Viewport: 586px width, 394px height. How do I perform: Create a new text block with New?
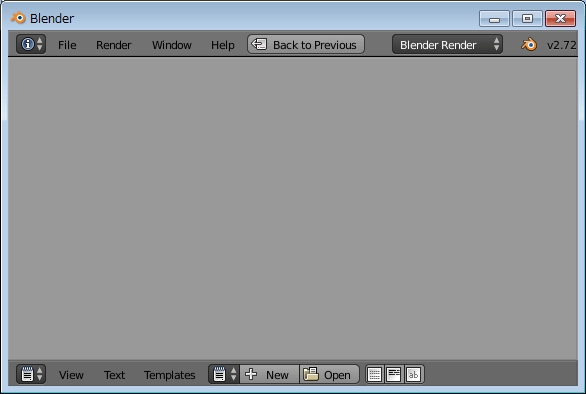click(269, 374)
